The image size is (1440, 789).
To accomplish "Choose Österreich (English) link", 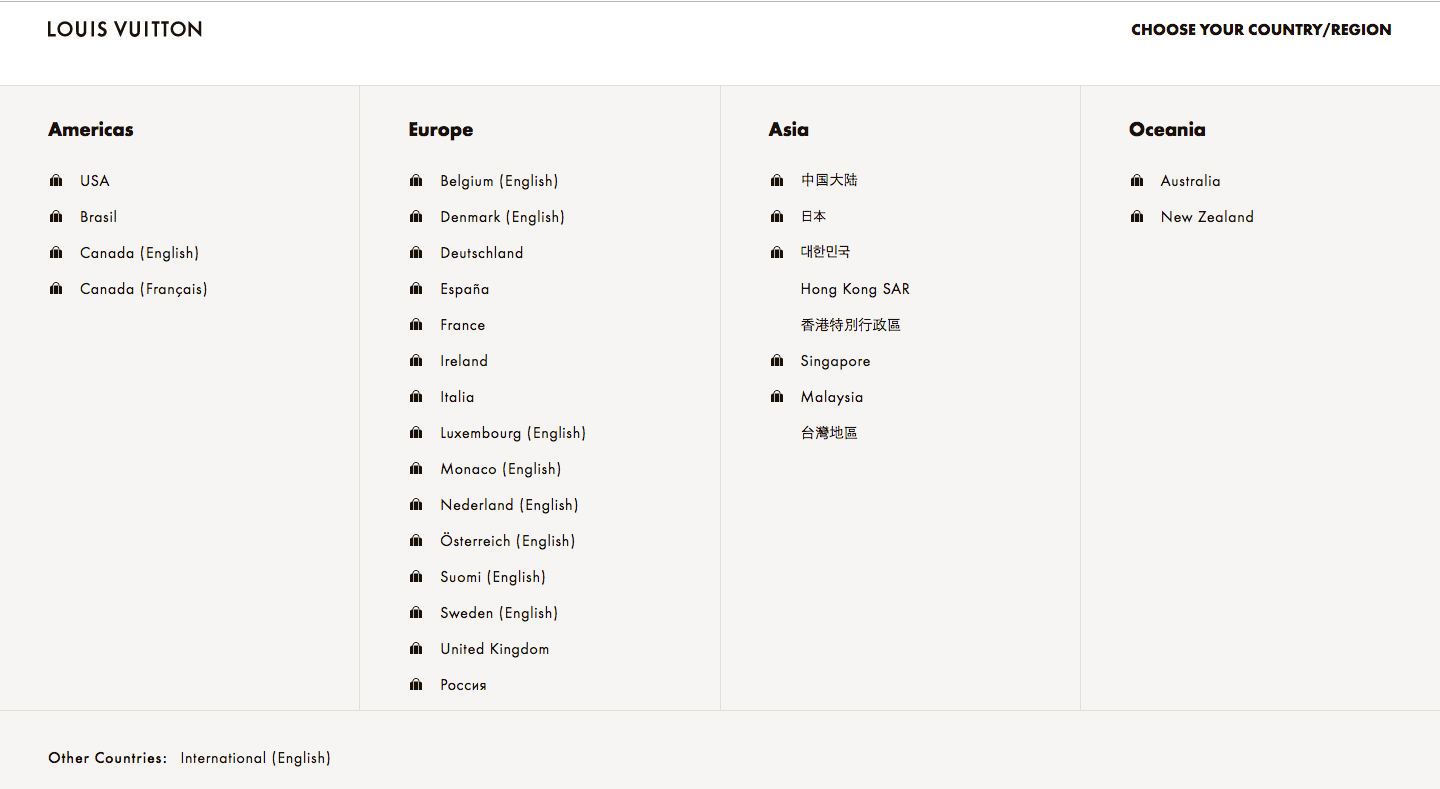I will click(x=508, y=541).
